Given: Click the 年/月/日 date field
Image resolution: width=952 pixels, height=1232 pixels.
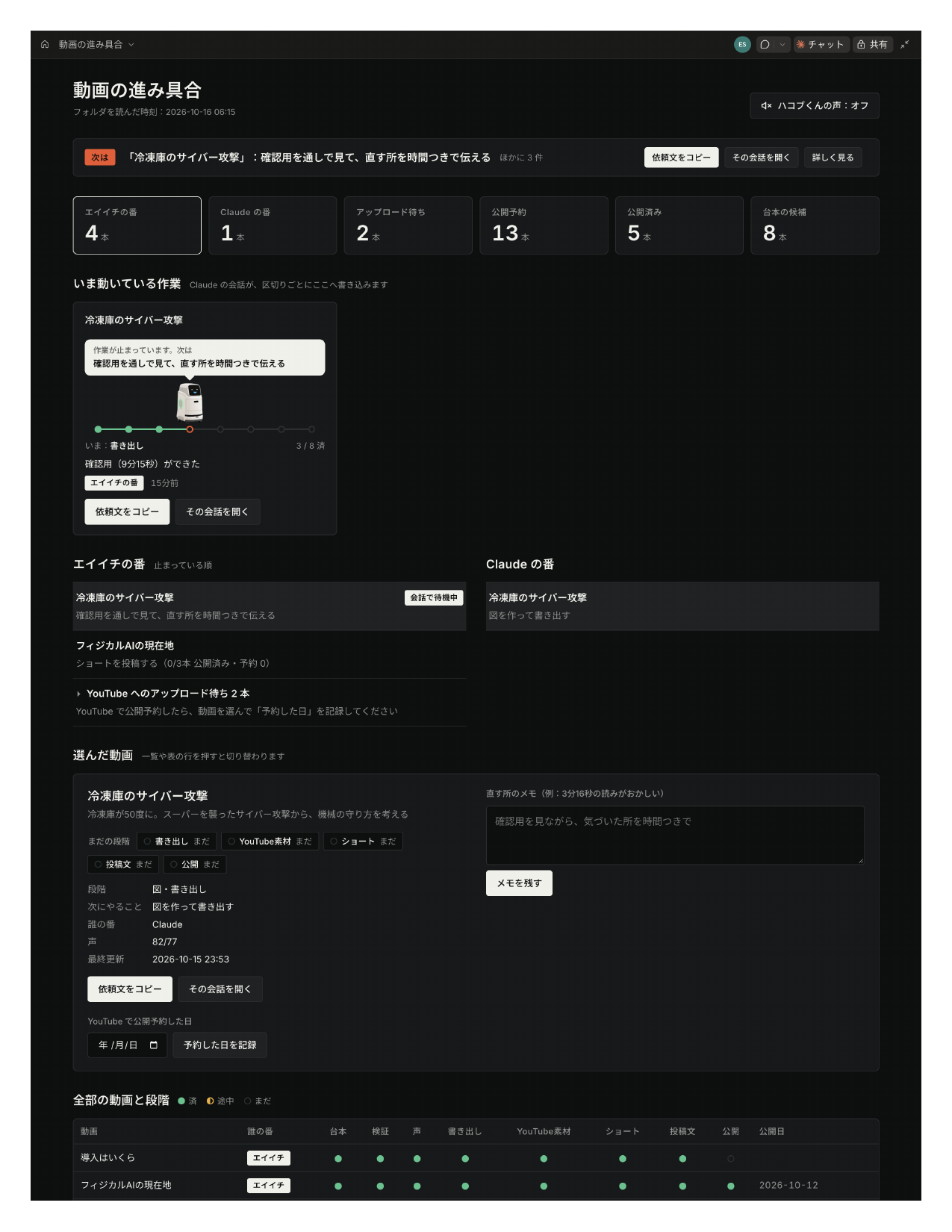Looking at the screenshot, I should pos(128,1045).
